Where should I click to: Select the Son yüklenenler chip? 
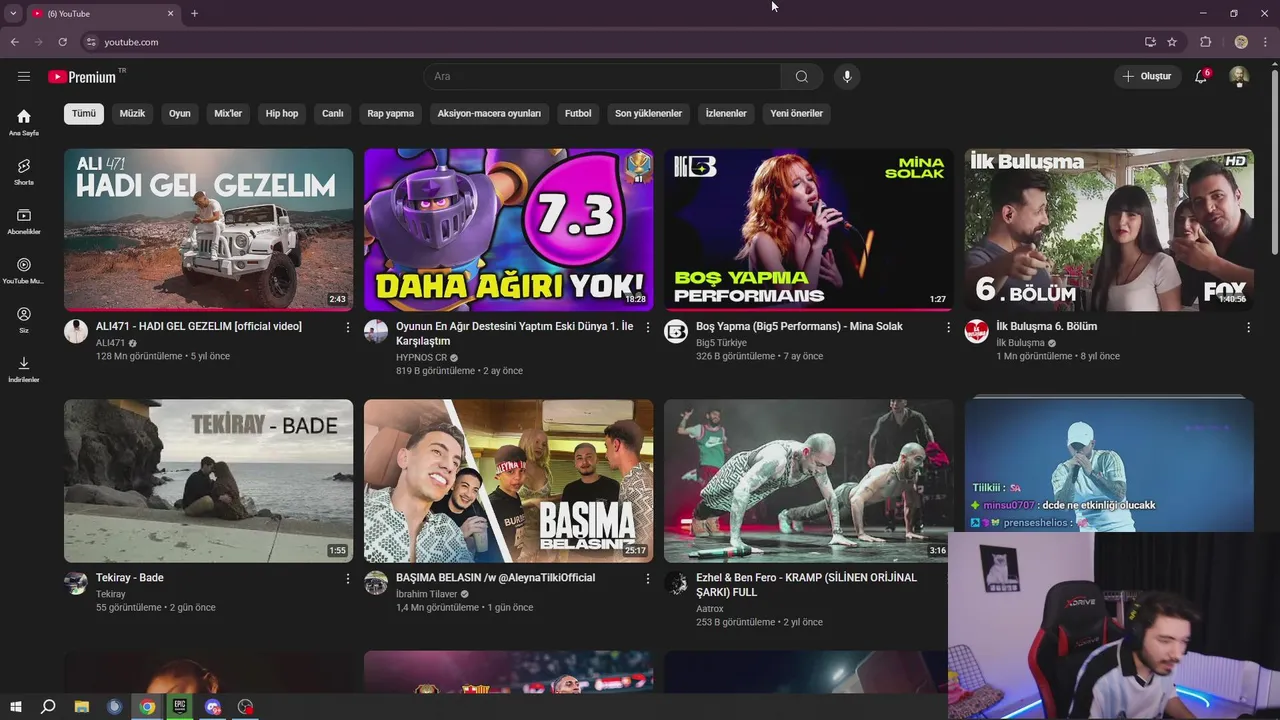pos(648,113)
